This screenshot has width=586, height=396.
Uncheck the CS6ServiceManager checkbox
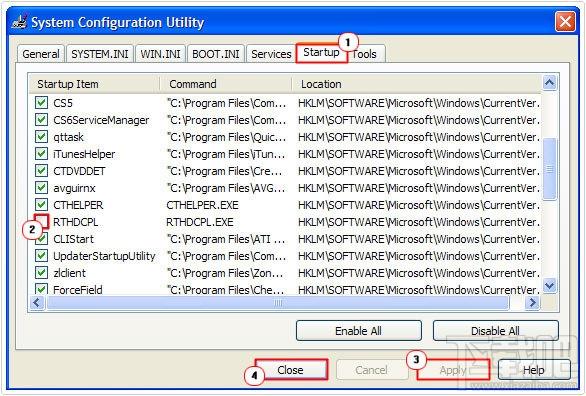pos(41,120)
